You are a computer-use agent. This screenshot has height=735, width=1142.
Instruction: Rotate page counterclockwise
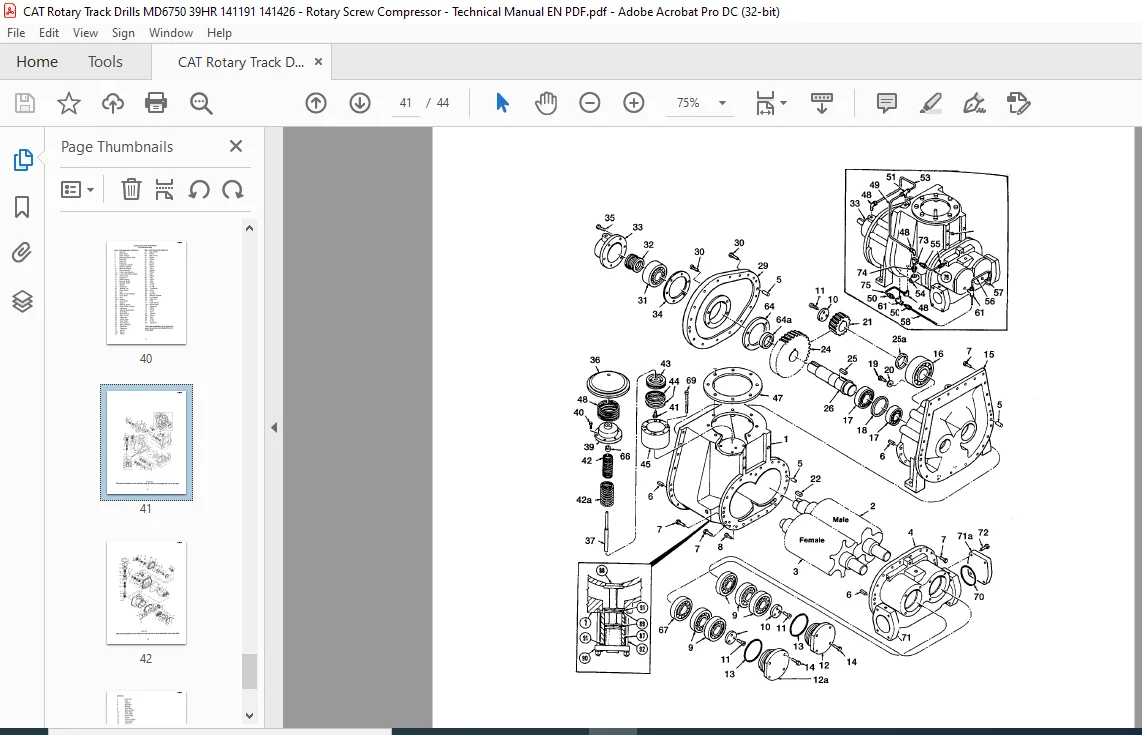199,190
